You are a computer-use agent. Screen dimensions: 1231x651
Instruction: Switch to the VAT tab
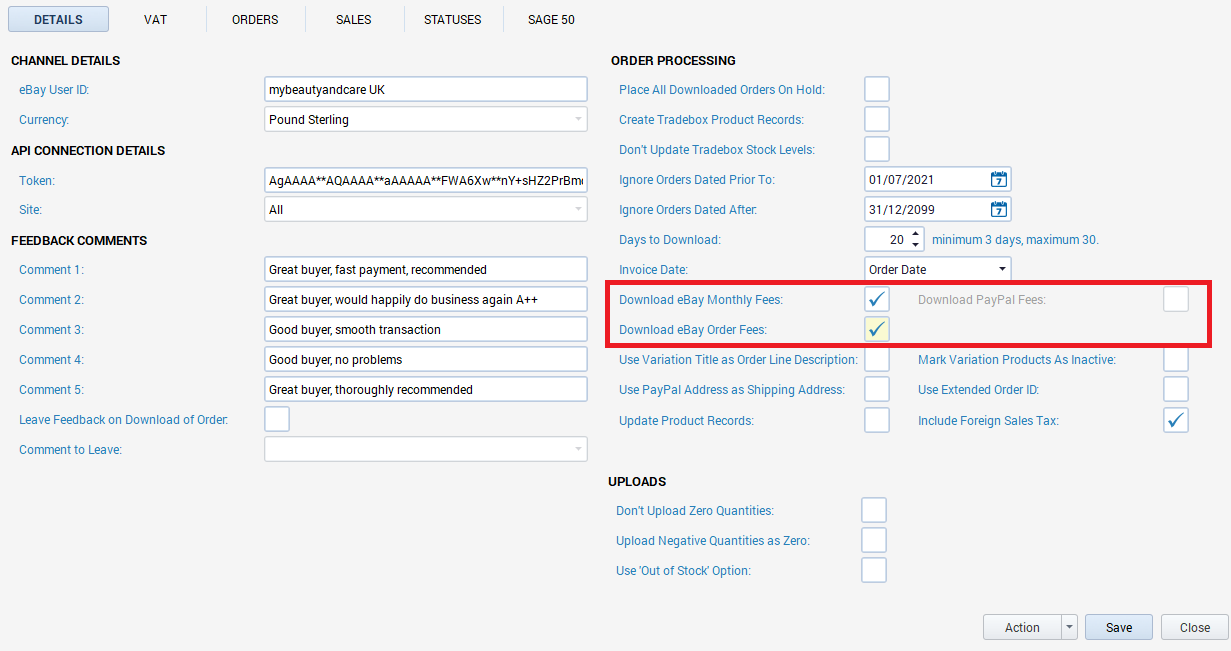(155, 19)
